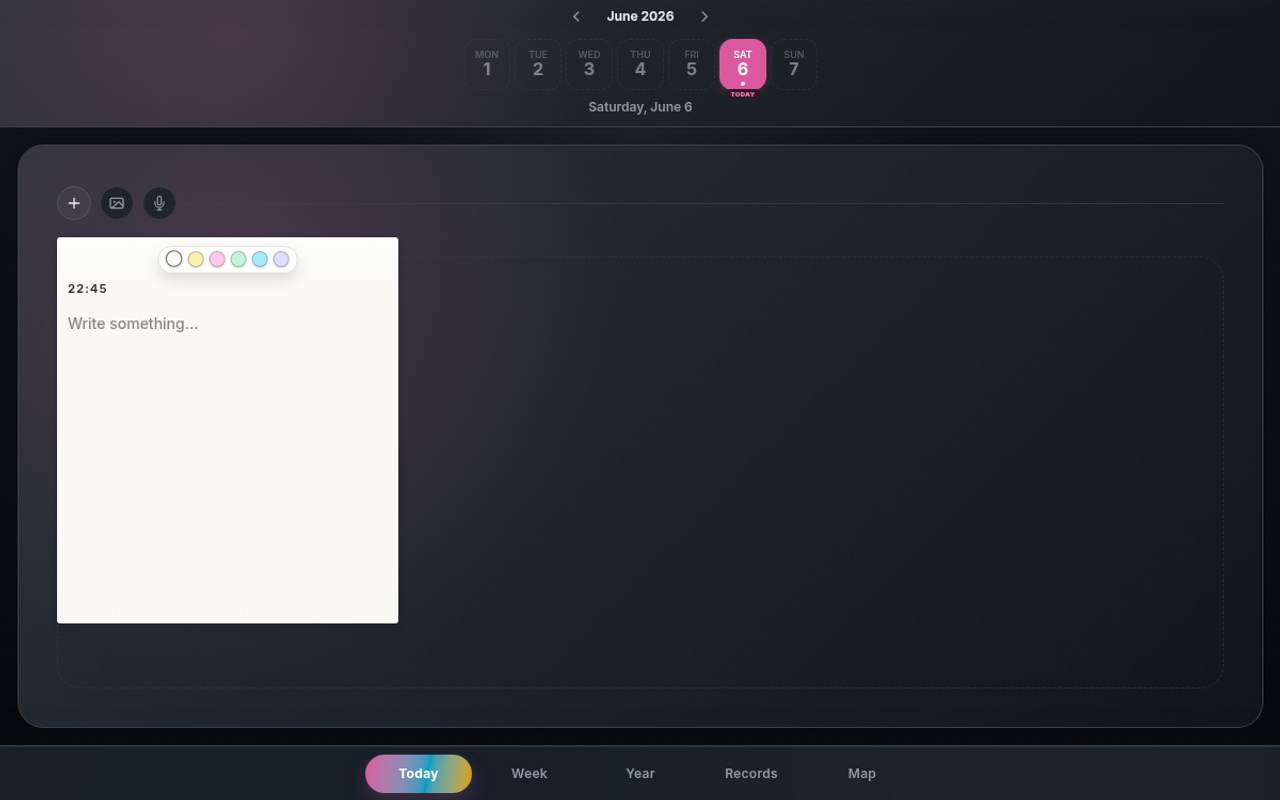Pick the lavender note color swatch

click(281, 259)
